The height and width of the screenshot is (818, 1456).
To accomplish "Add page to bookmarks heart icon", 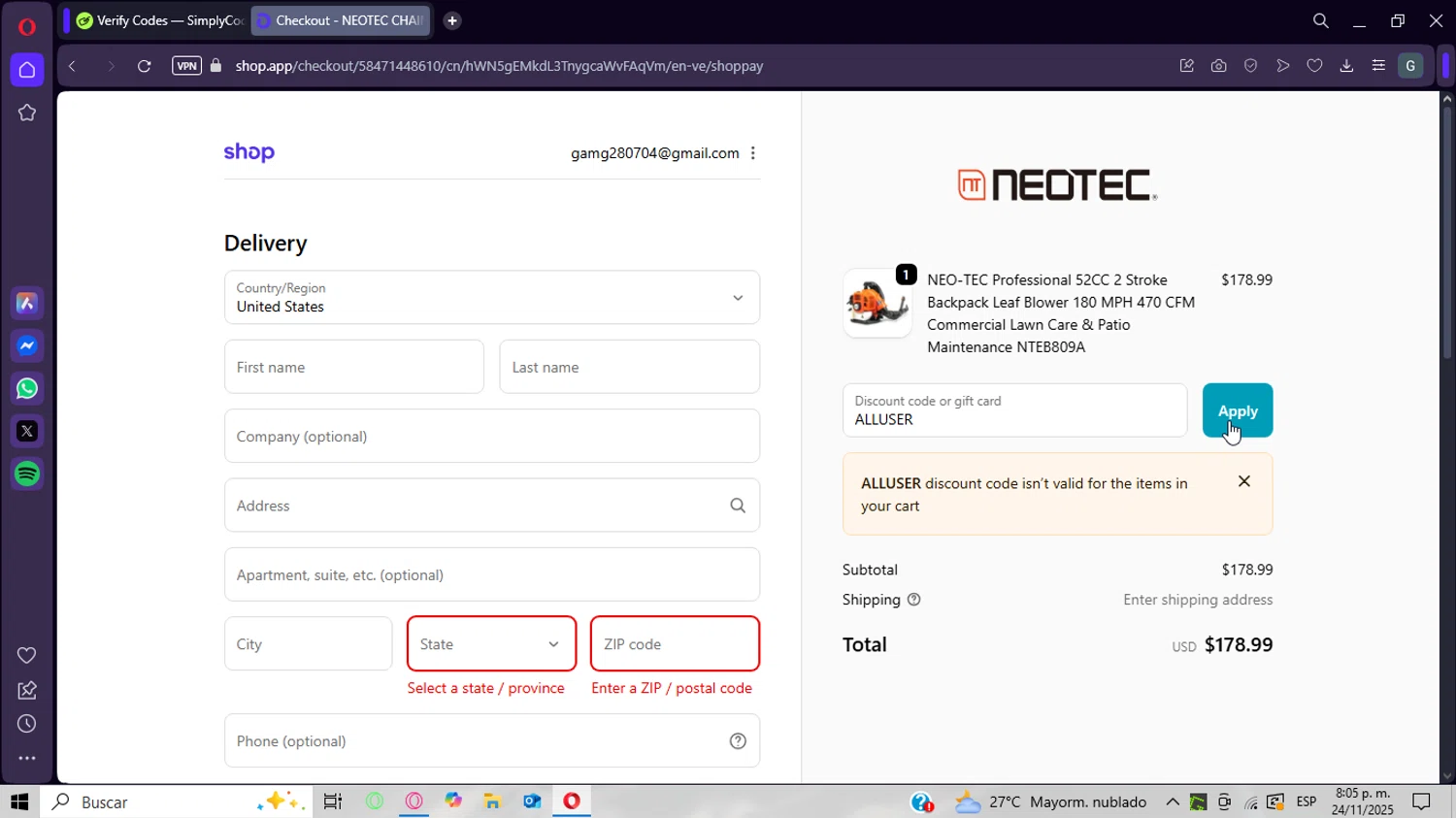I will 1314,66.
